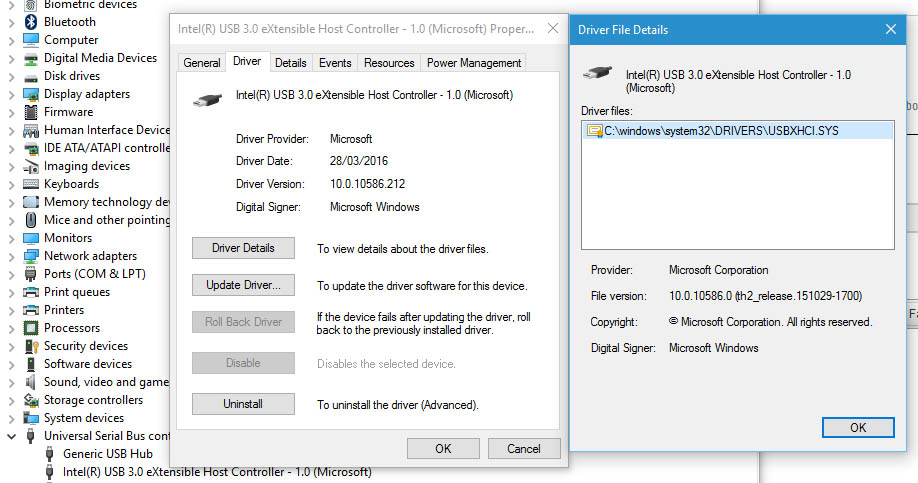Click the Driver Date value 28/03/2016
This screenshot has width=918, height=483.
coord(358,161)
